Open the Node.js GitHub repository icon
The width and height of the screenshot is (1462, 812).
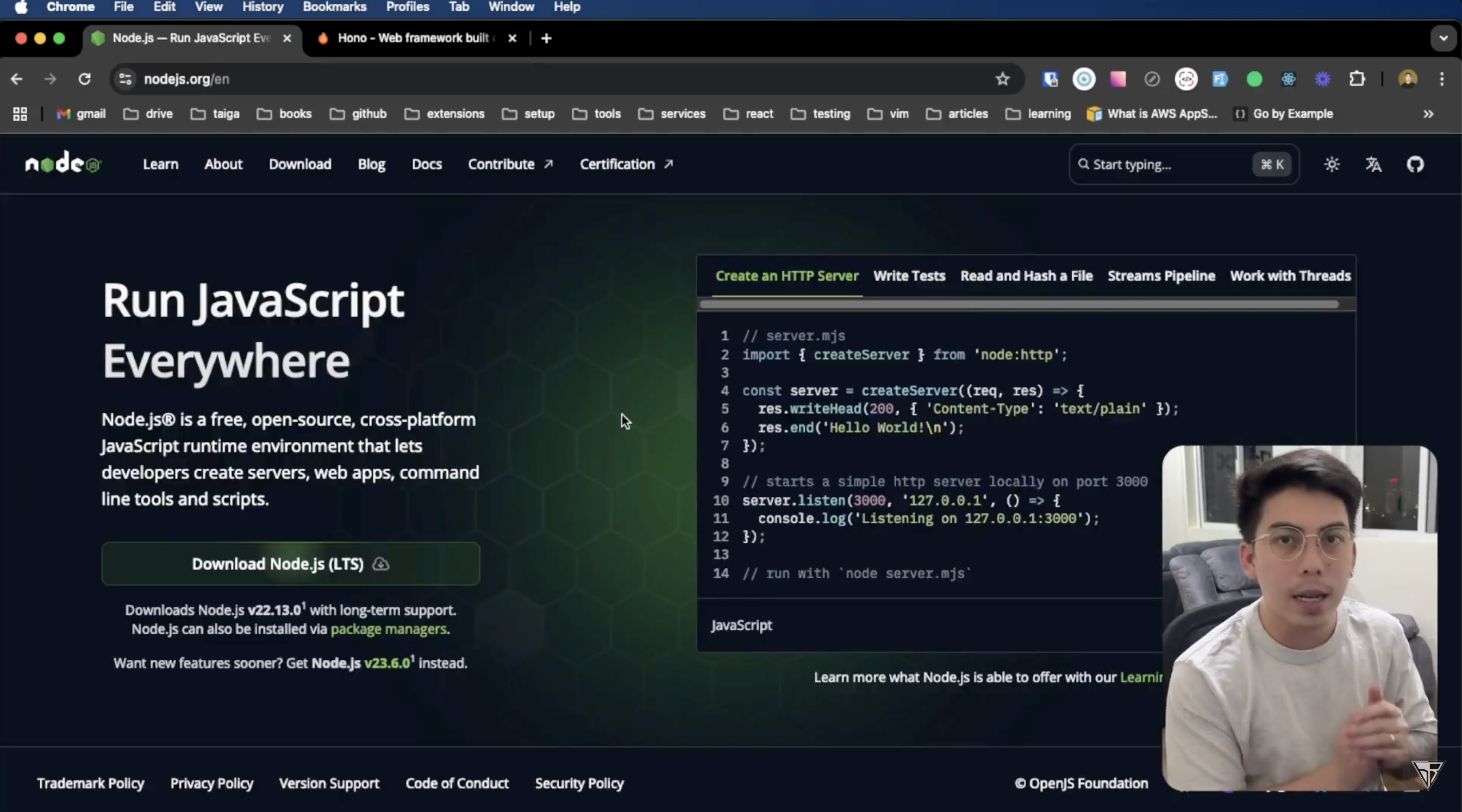click(x=1415, y=164)
